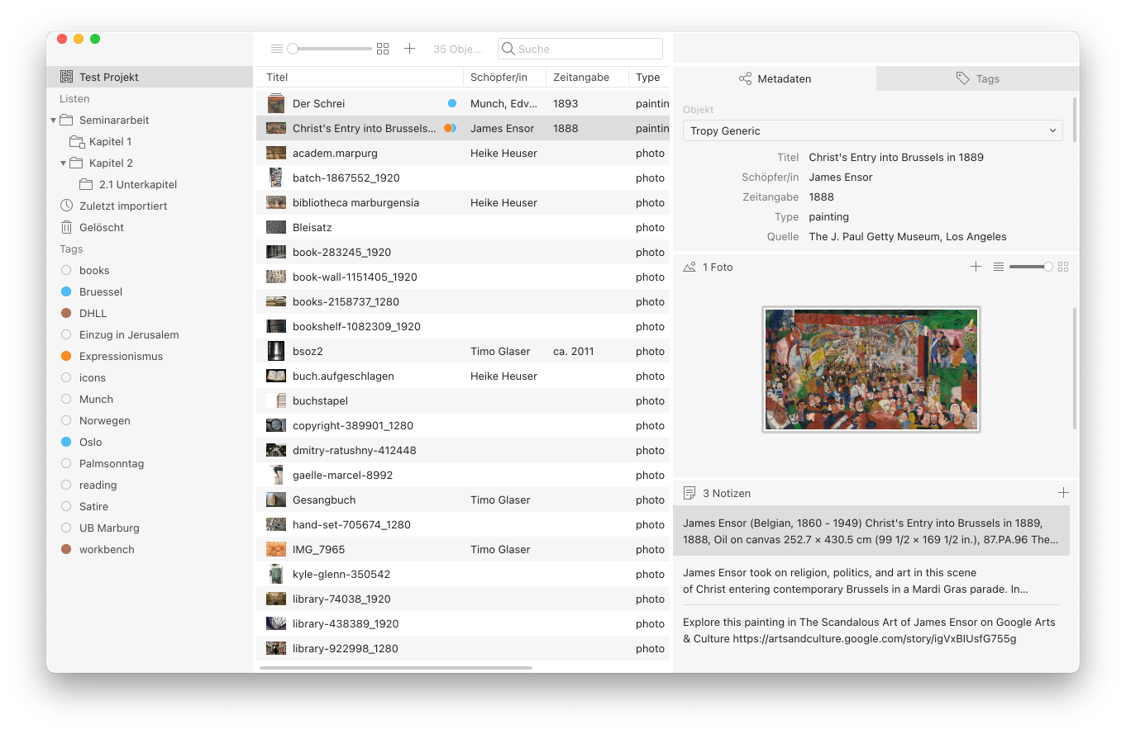
Task: Open the 'Tropy Generic' template dropdown
Action: click(x=872, y=130)
